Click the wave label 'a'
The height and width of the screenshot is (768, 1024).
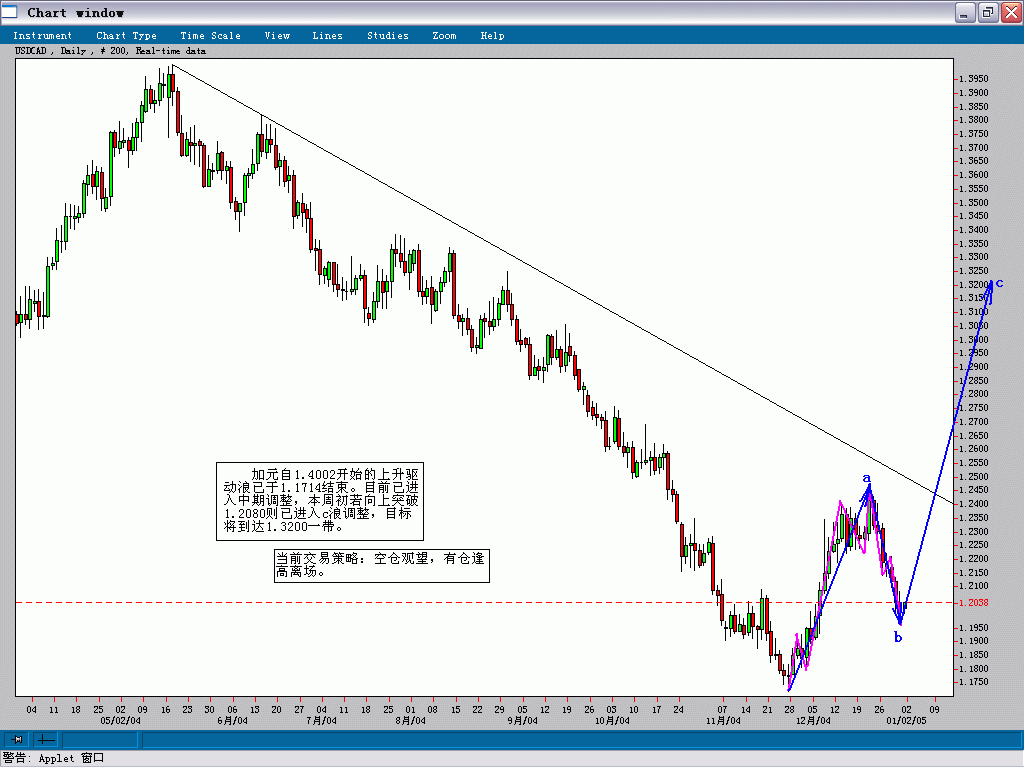(x=867, y=478)
